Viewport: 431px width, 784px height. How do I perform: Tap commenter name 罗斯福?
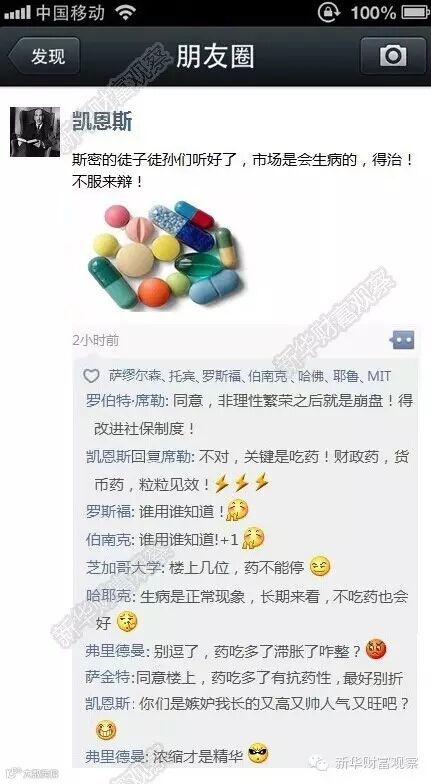click(108, 512)
